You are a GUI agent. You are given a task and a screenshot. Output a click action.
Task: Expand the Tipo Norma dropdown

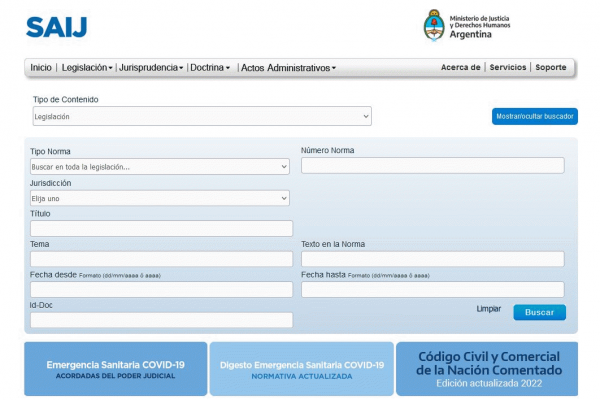click(x=160, y=167)
